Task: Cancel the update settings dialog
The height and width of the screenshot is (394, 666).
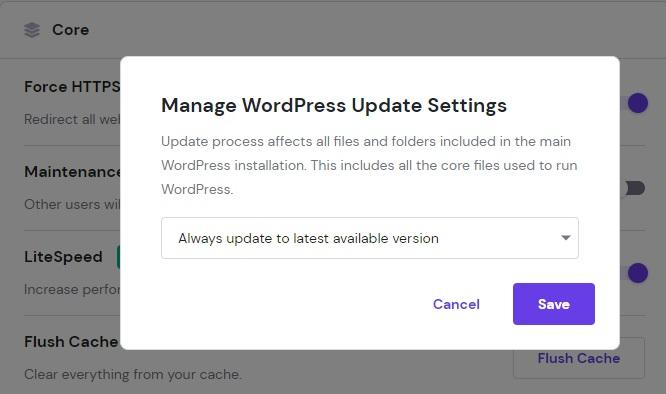Action: [456, 304]
